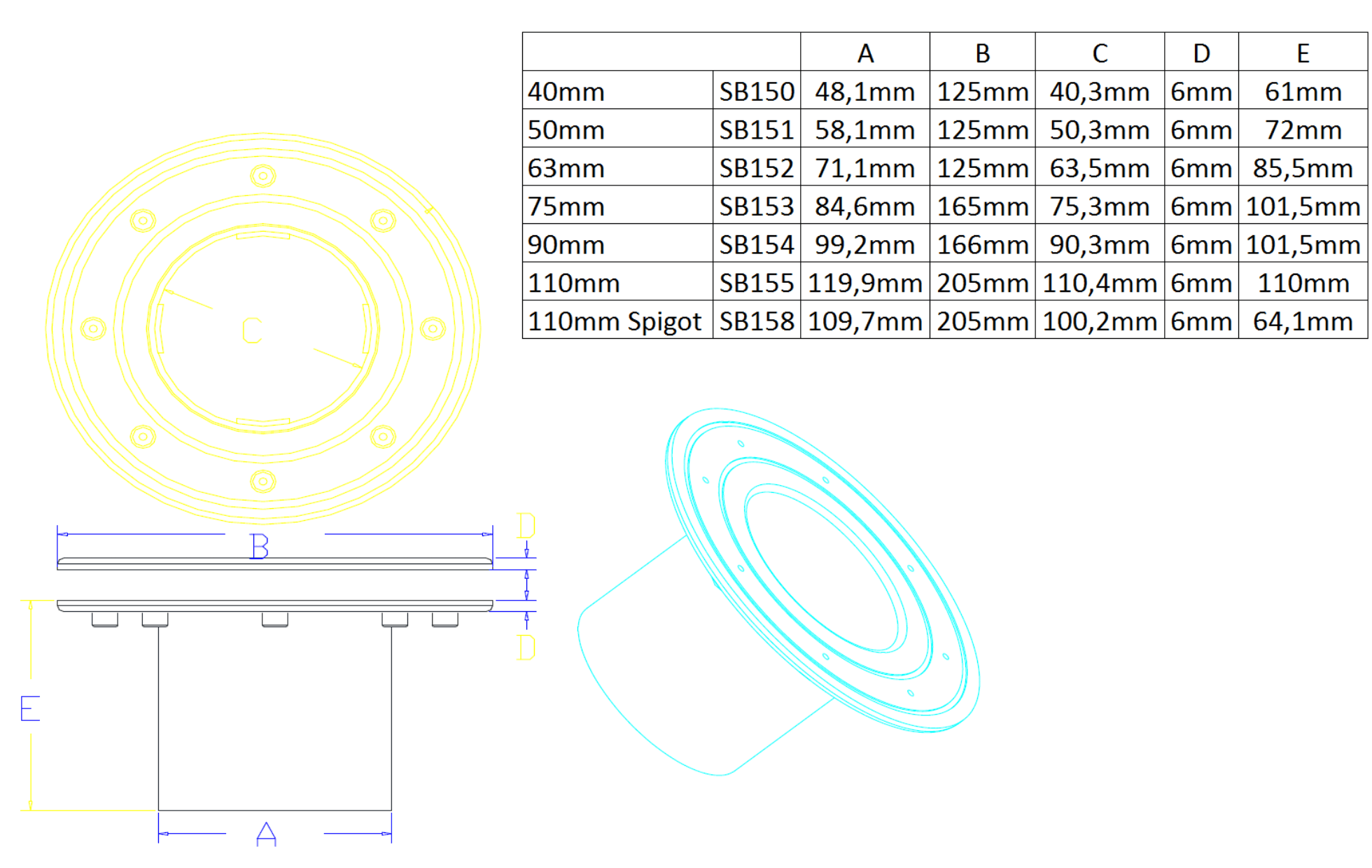Click the 166mm cell

tap(982, 244)
